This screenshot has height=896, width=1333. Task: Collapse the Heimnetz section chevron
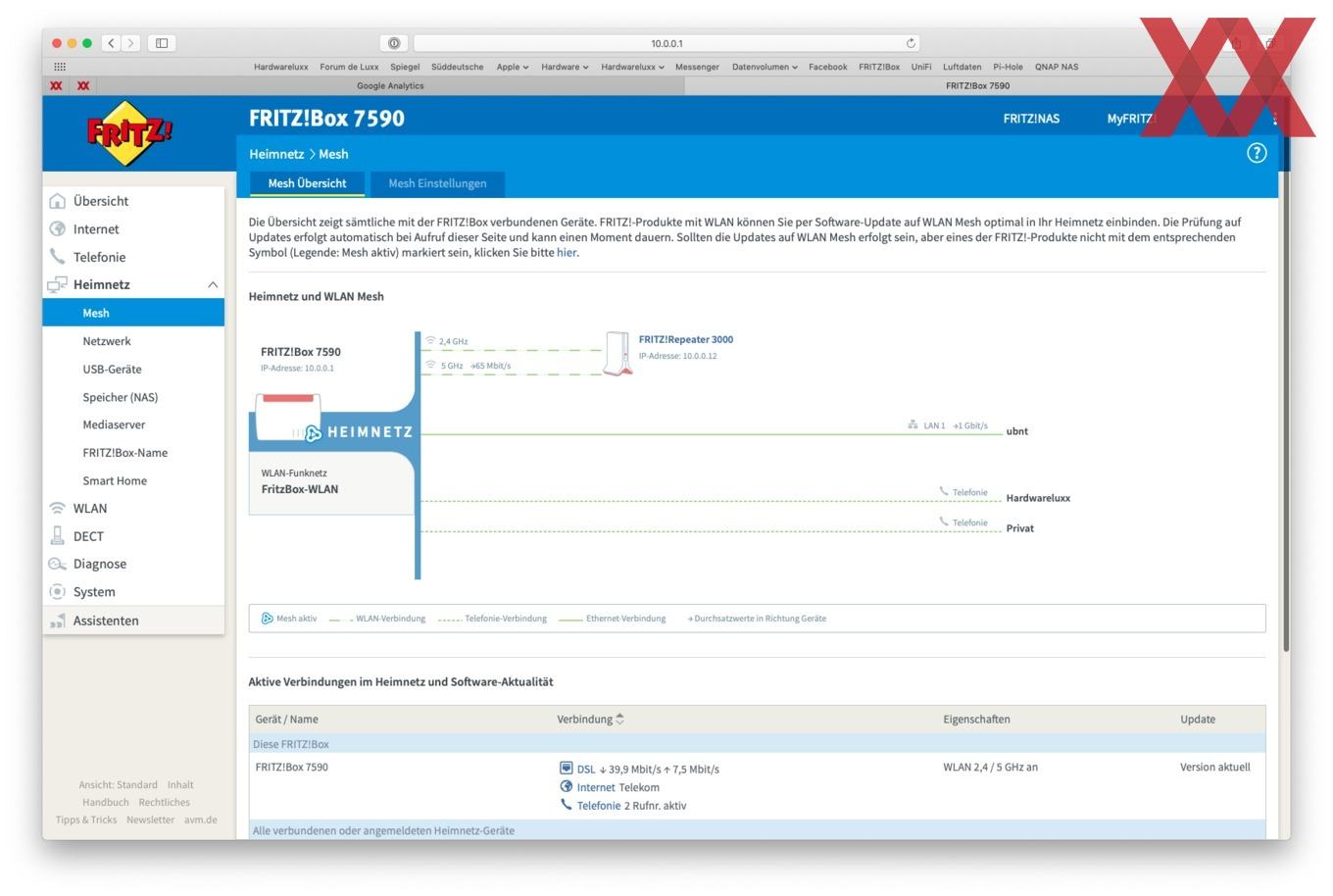[x=213, y=284]
